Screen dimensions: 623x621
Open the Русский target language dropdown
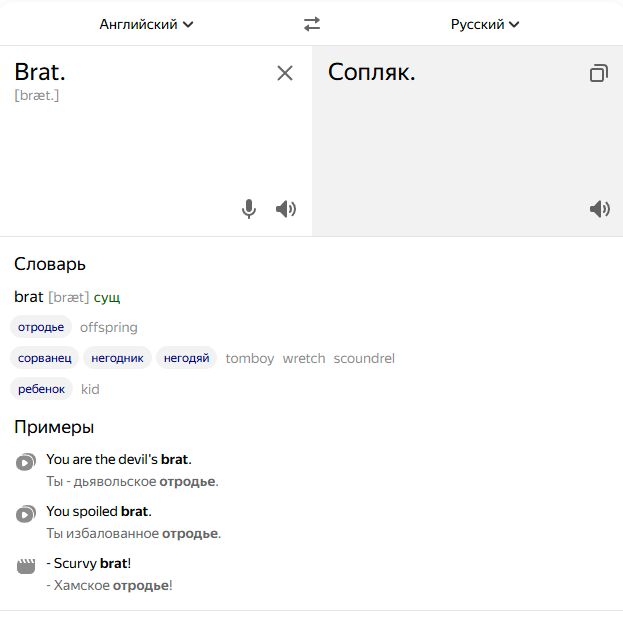(x=485, y=24)
